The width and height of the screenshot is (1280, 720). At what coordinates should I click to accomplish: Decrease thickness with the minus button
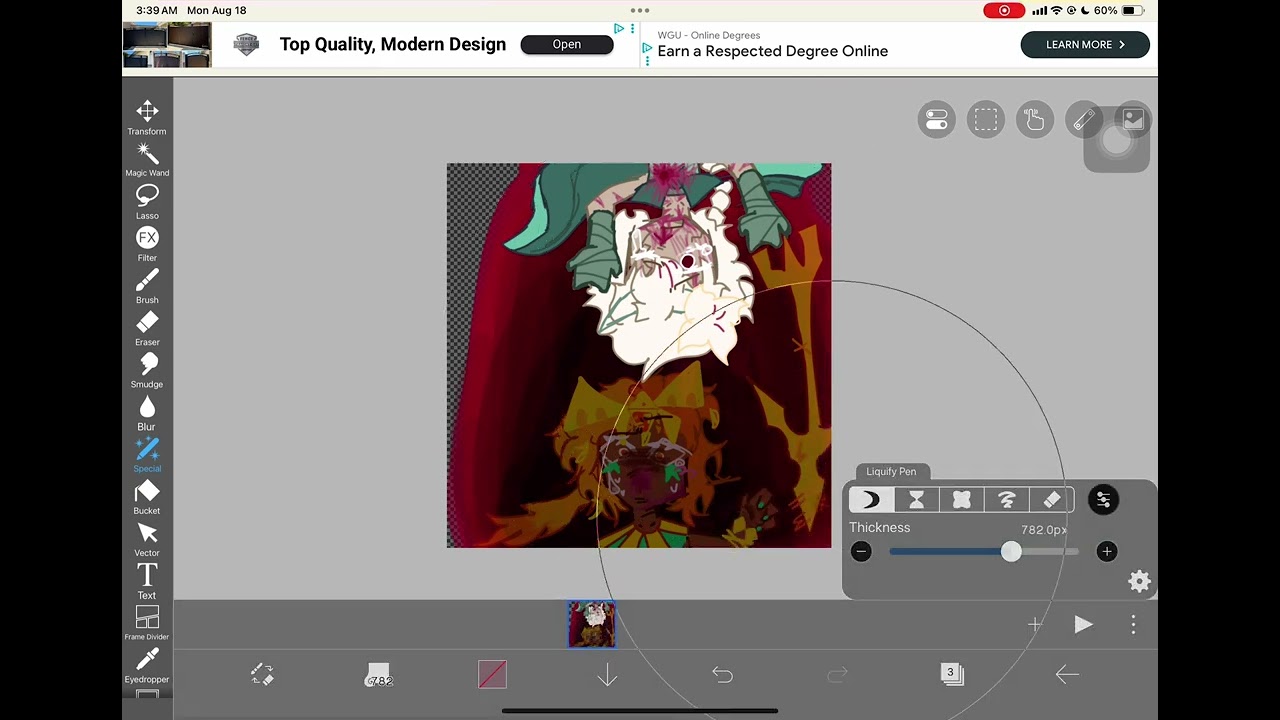[861, 551]
